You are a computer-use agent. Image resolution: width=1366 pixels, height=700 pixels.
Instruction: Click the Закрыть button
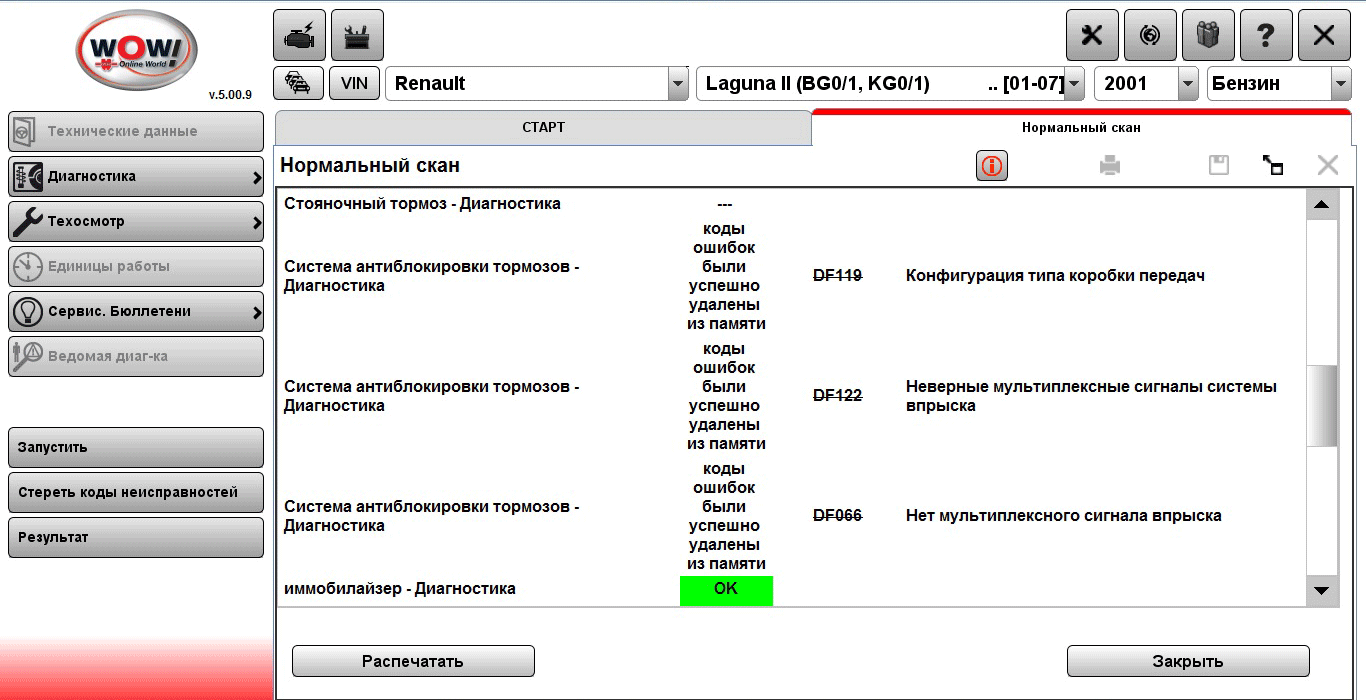[1188, 661]
